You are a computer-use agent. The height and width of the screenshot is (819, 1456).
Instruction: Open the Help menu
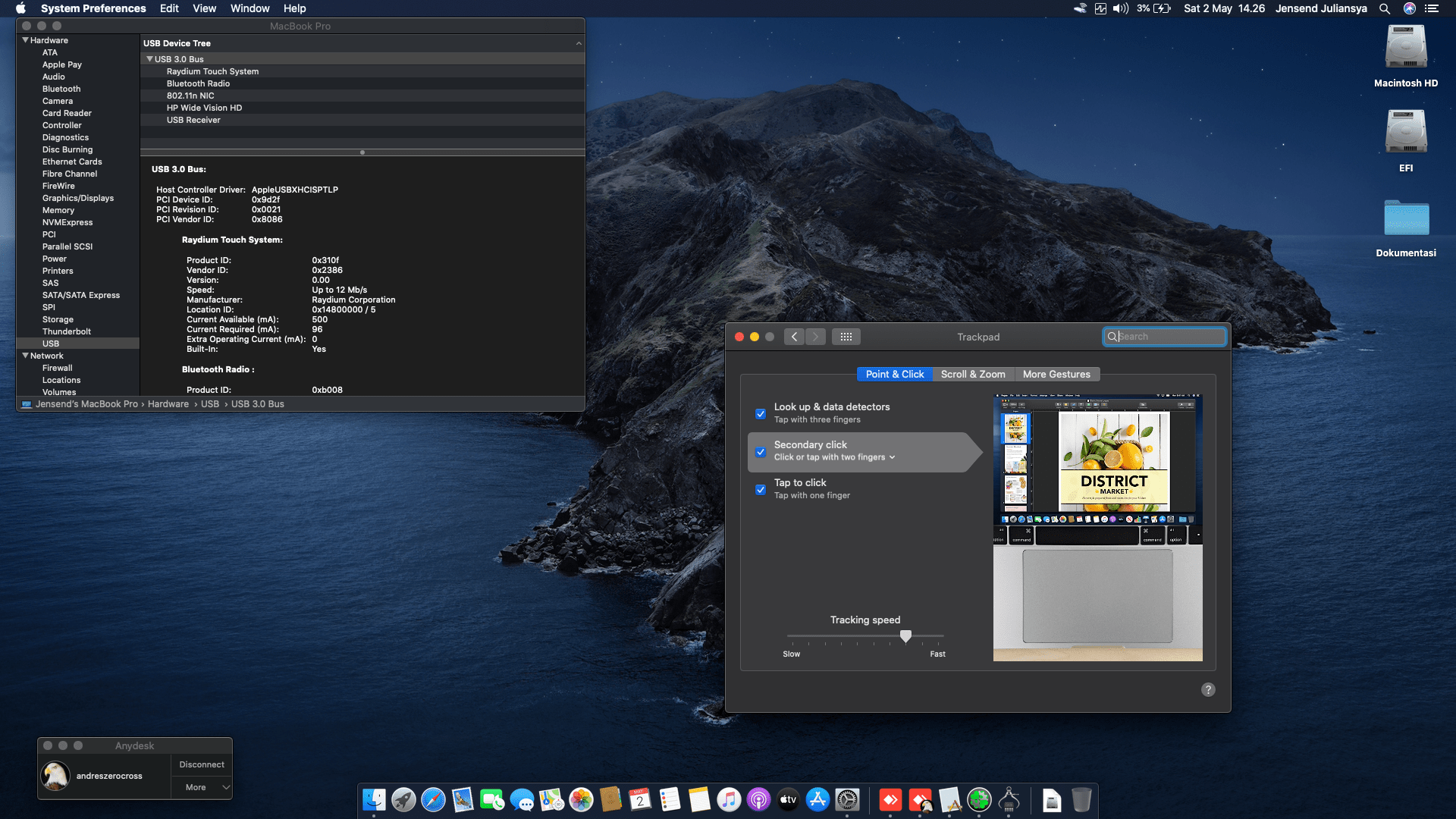(x=294, y=8)
